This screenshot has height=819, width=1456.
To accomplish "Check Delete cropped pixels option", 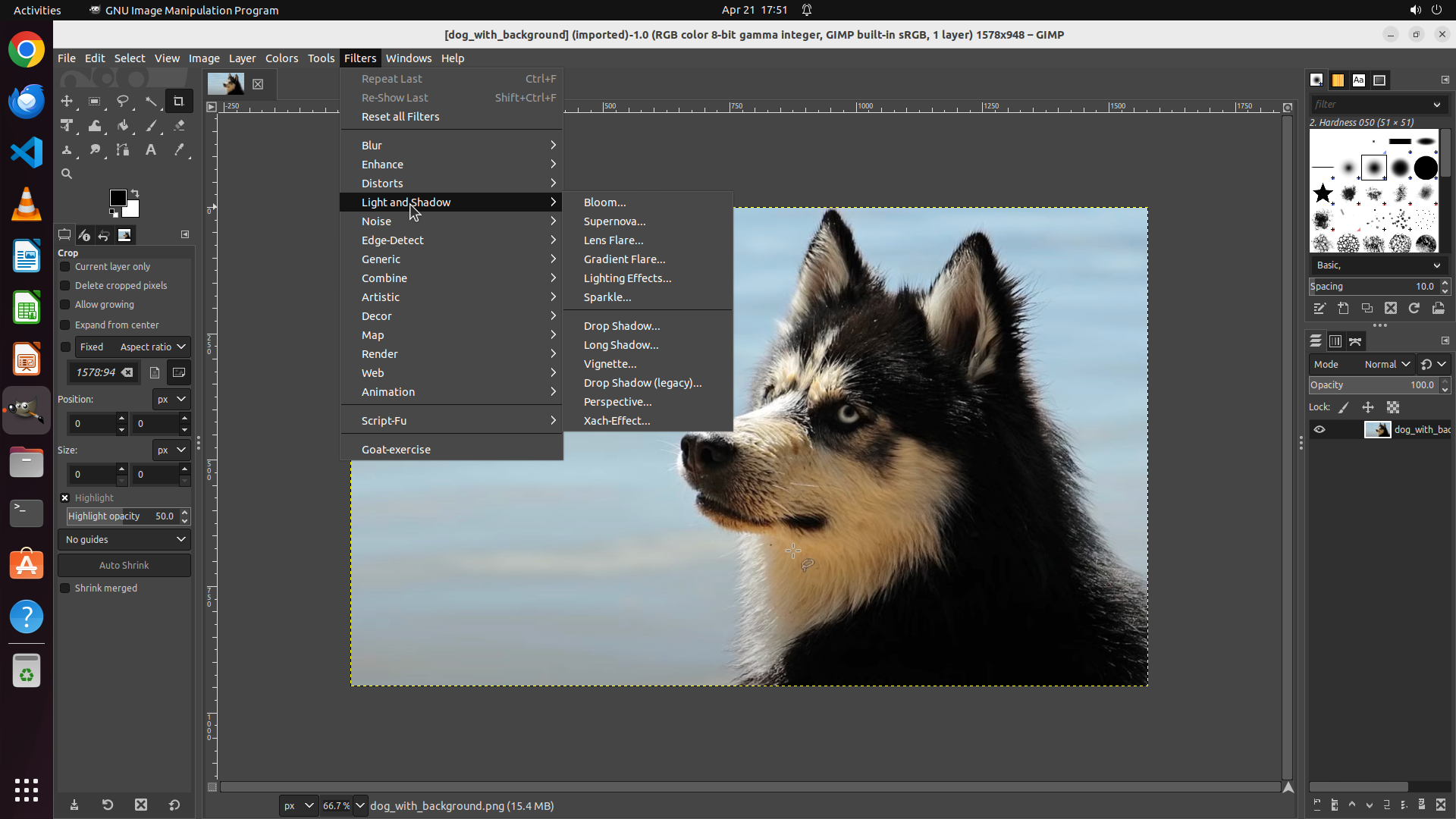I will point(65,286).
